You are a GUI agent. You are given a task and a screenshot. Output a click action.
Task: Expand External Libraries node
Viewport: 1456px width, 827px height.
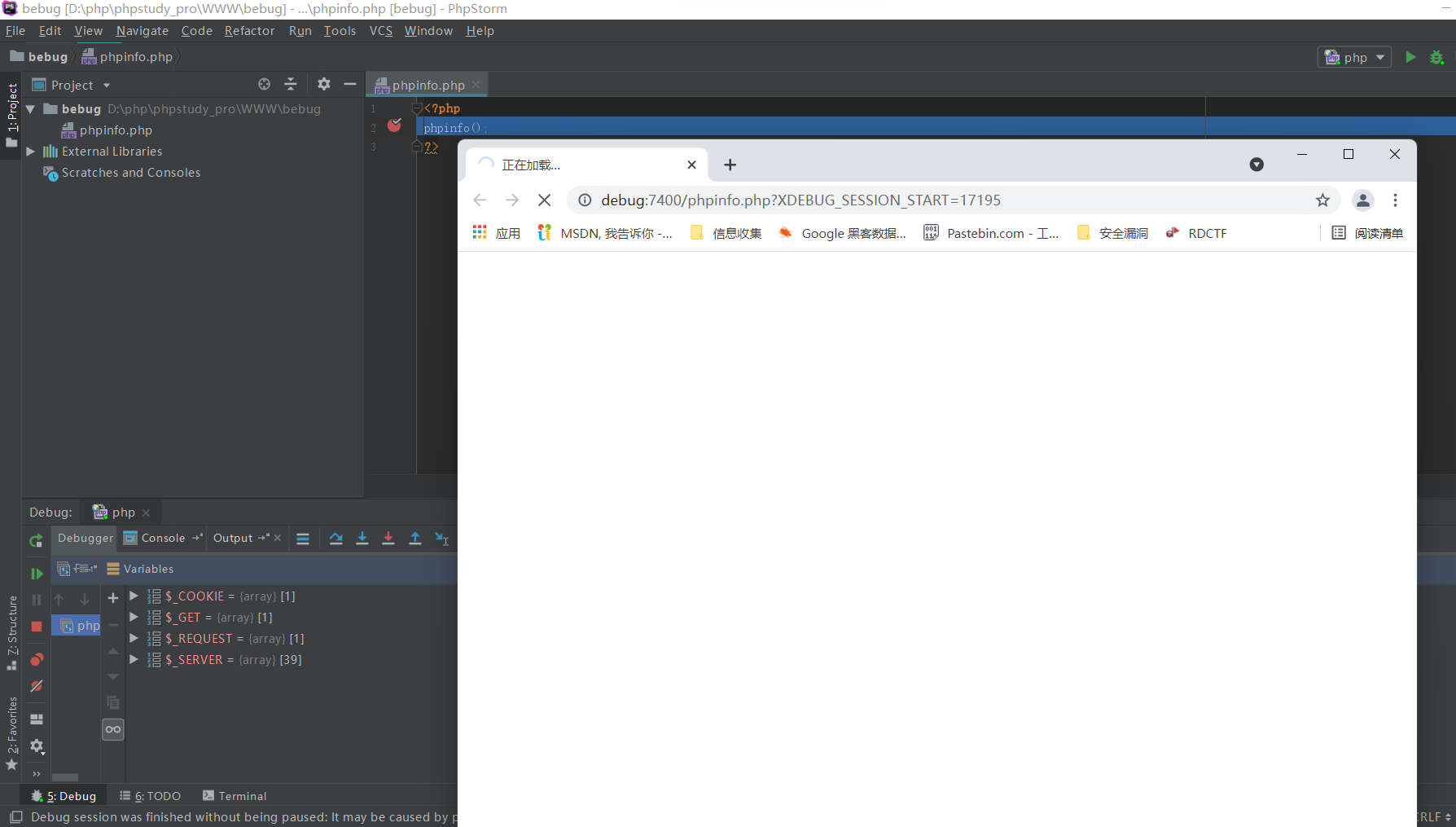pyautogui.click(x=30, y=151)
